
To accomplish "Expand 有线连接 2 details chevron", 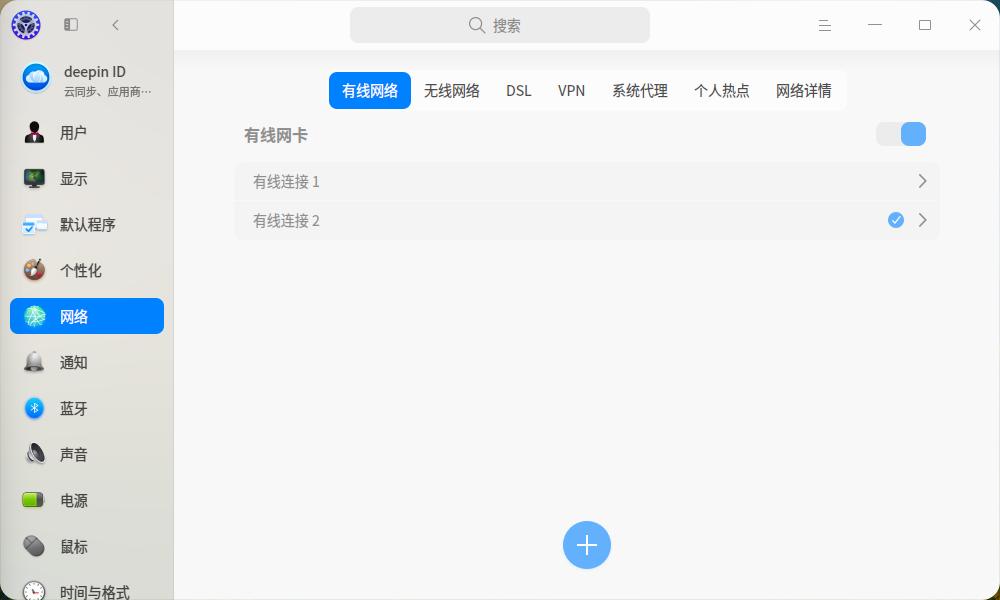I will click(x=922, y=220).
